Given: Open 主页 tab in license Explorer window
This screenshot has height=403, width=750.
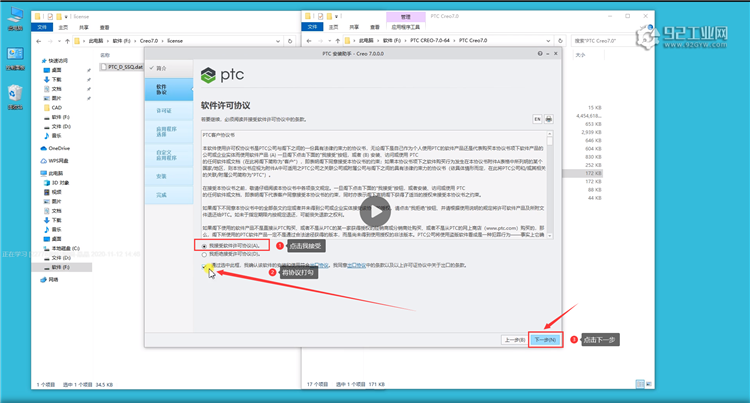Looking at the screenshot, I should (63, 27).
